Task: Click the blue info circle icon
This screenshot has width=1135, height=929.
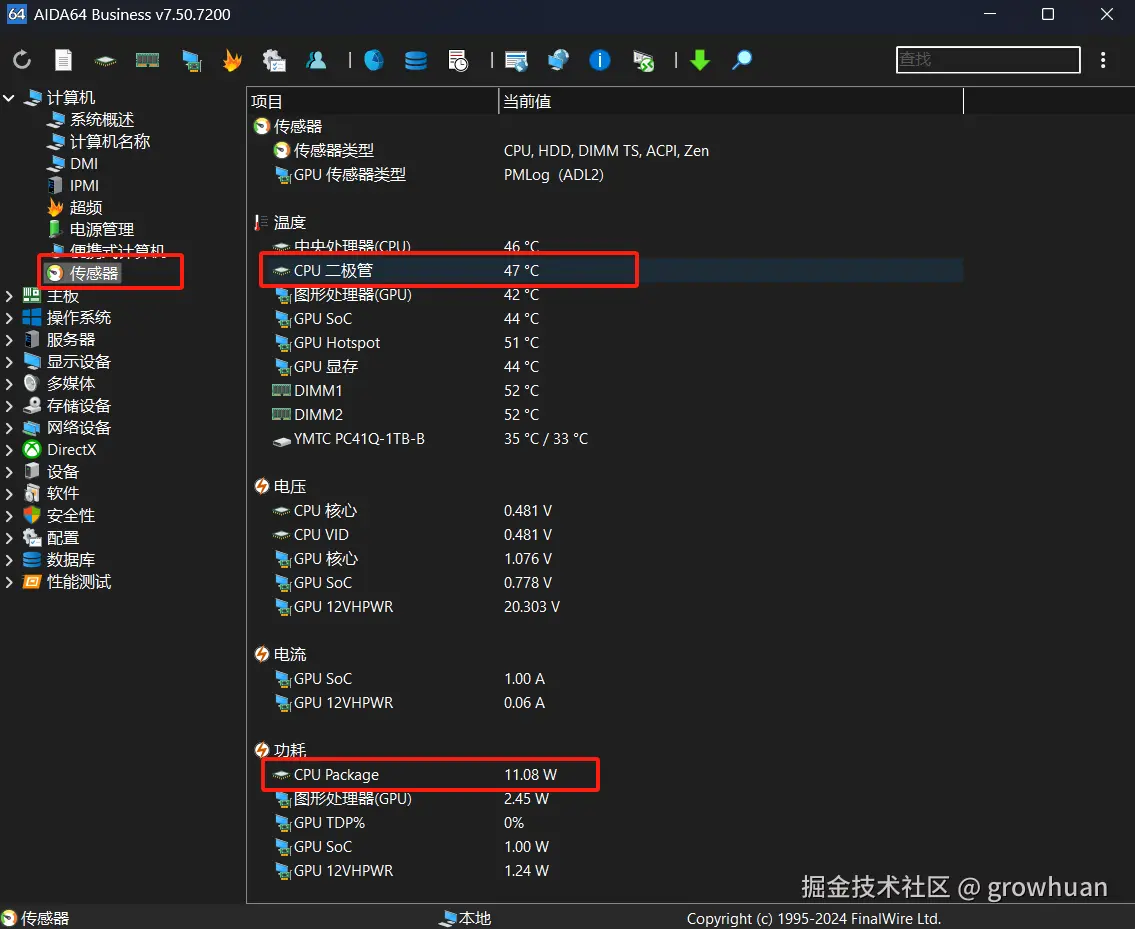Action: click(x=600, y=60)
